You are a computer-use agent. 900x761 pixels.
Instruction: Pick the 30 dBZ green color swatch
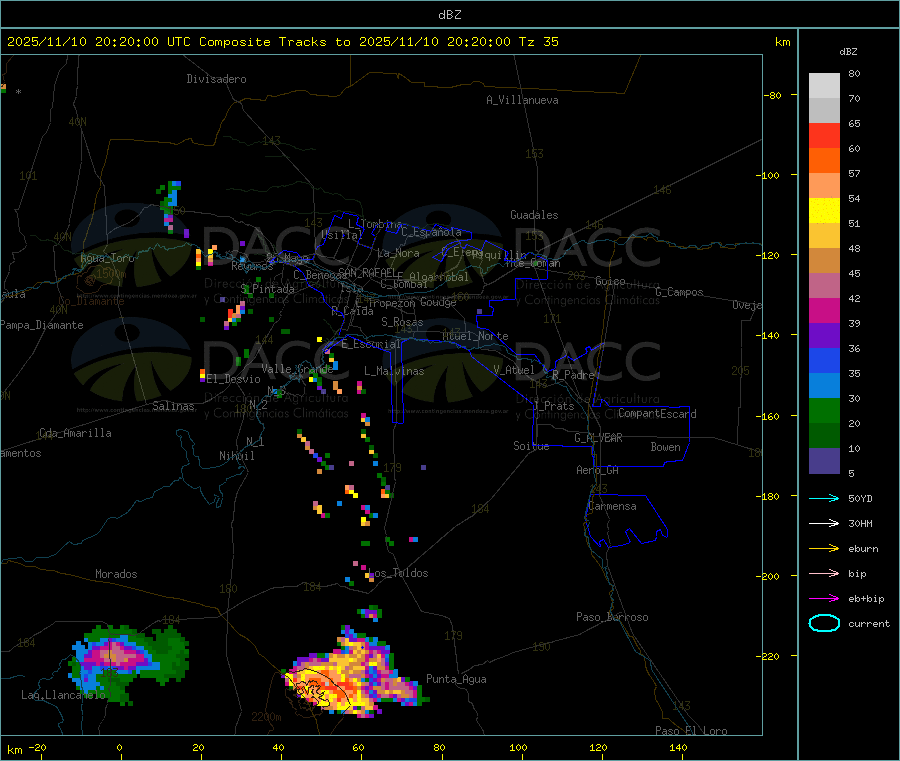pos(824,410)
